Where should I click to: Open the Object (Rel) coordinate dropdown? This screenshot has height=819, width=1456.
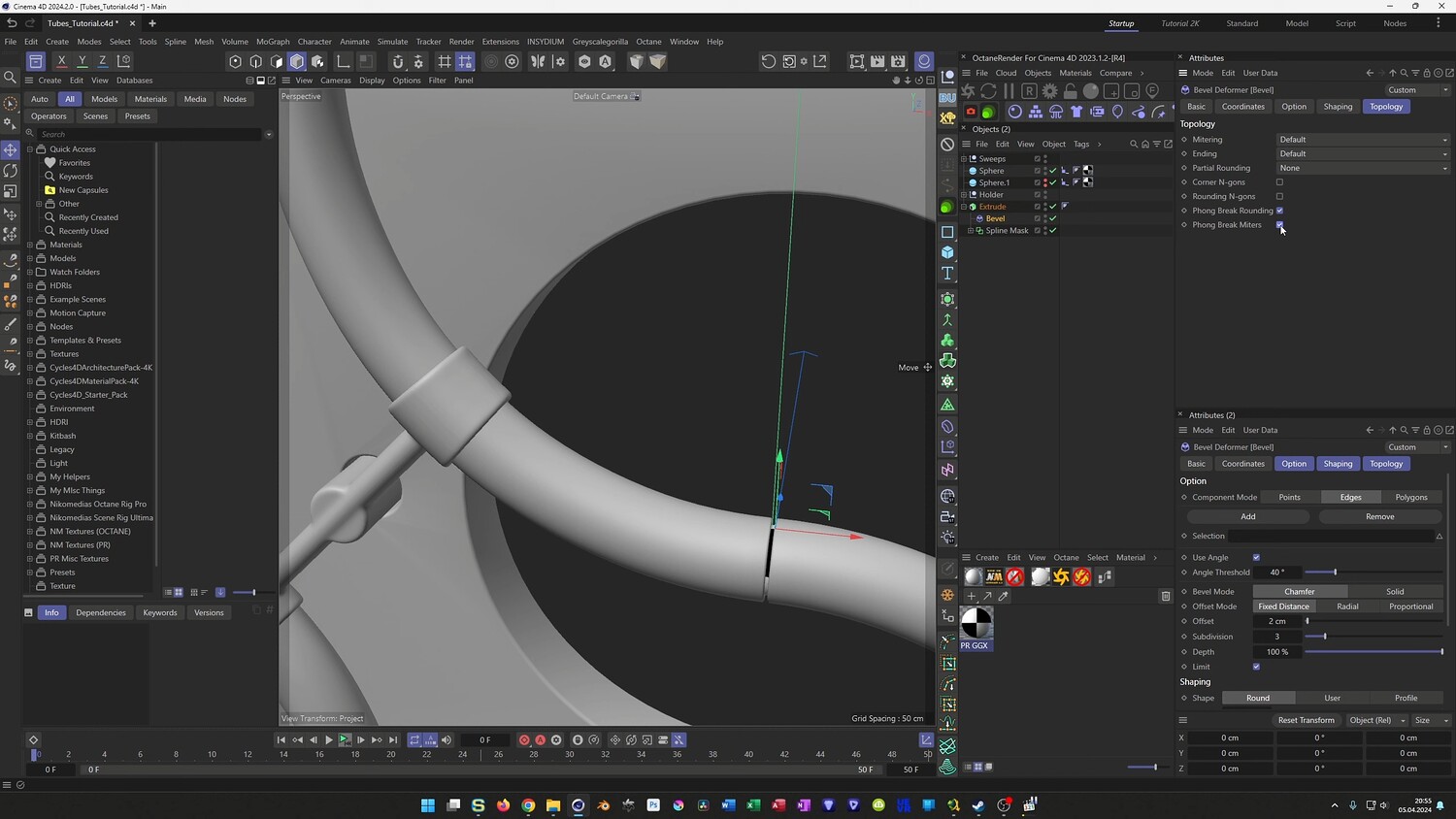click(x=1375, y=720)
